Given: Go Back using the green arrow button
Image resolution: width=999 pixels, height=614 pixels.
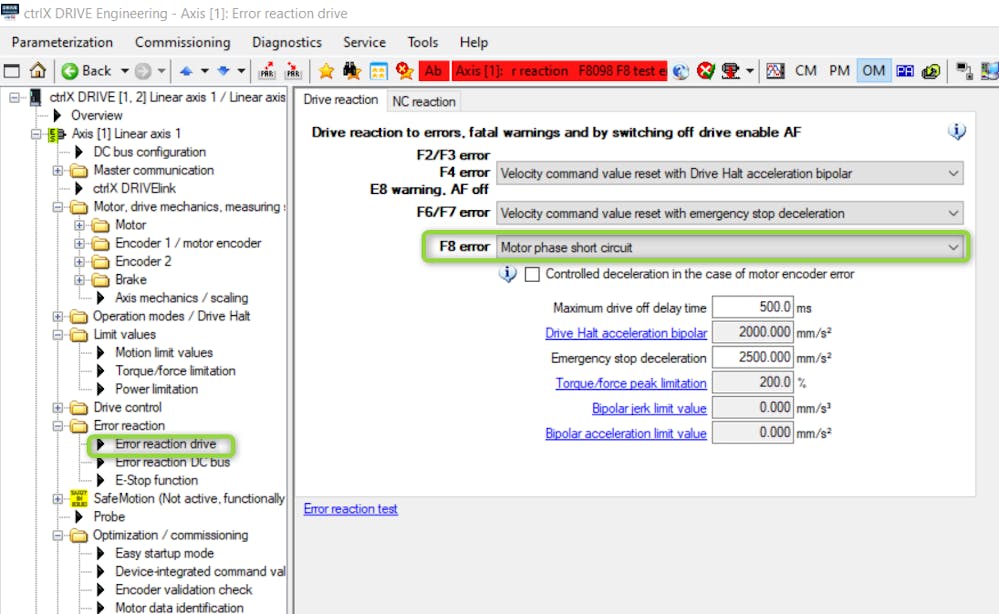Looking at the screenshot, I should [87, 71].
